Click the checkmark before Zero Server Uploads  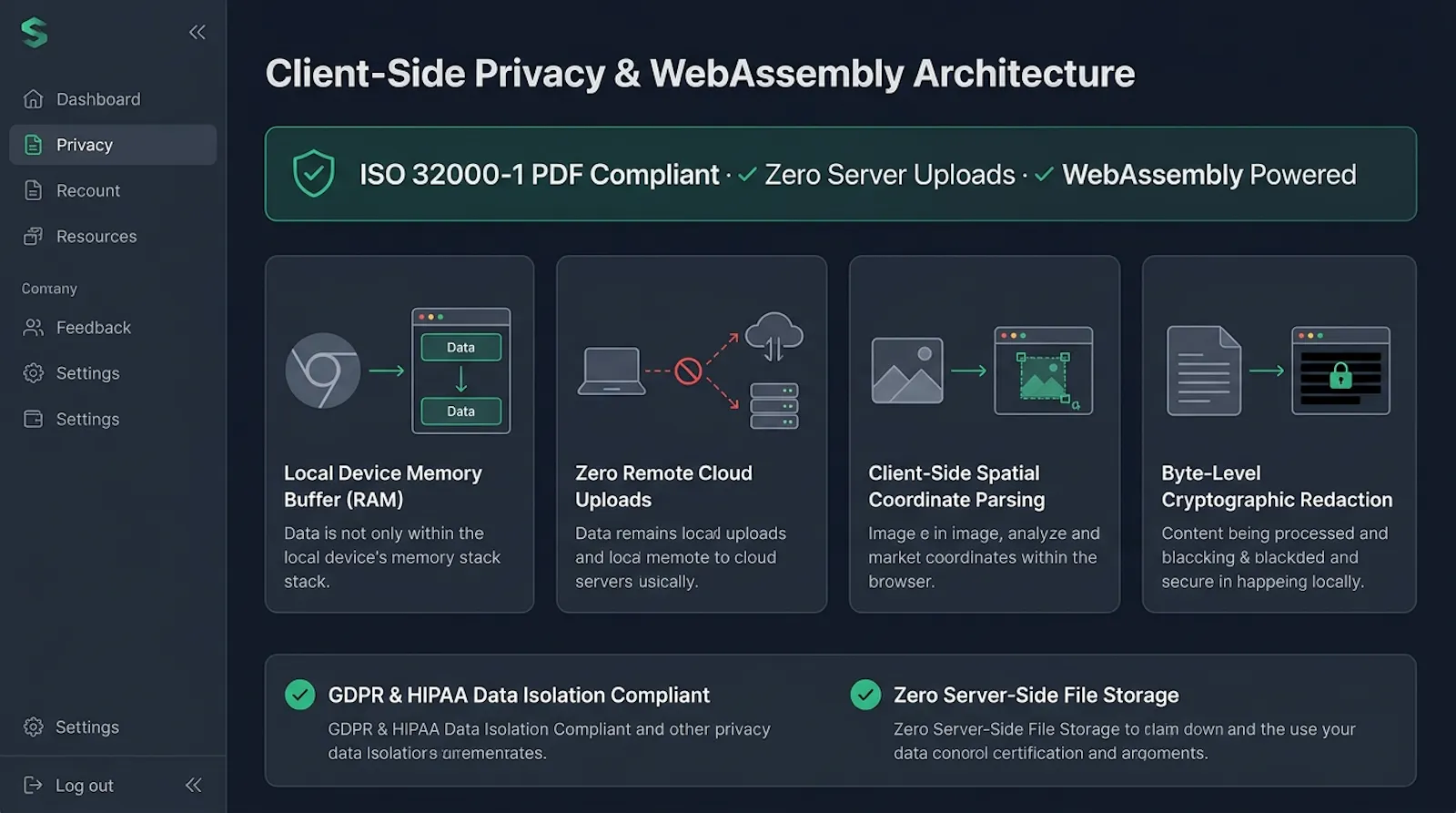747,174
